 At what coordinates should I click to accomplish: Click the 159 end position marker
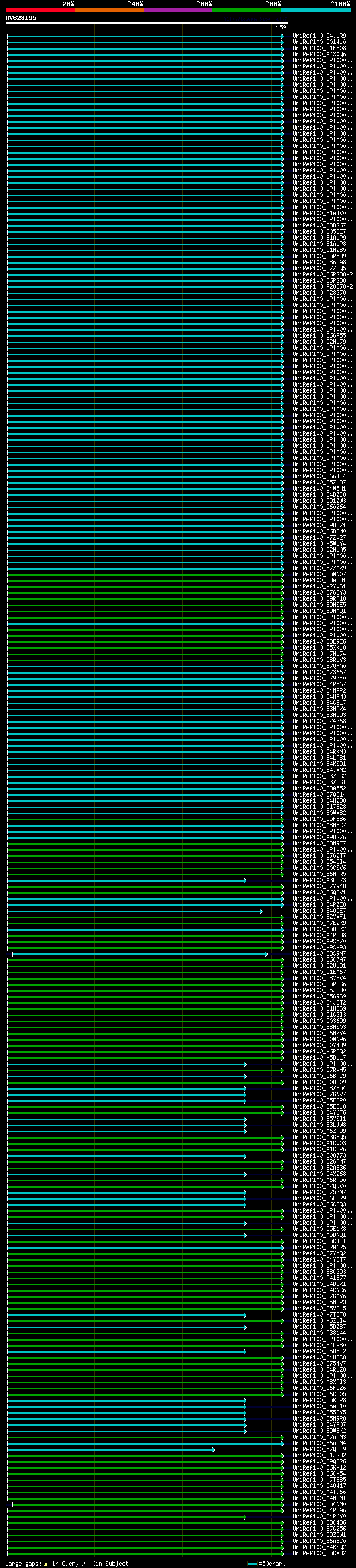pyautogui.click(x=281, y=27)
